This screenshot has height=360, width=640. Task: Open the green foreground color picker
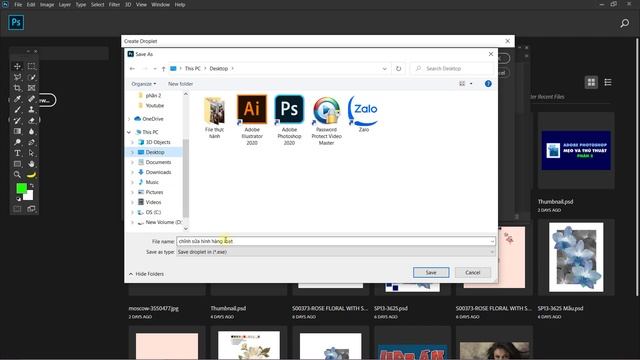pos(21,188)
